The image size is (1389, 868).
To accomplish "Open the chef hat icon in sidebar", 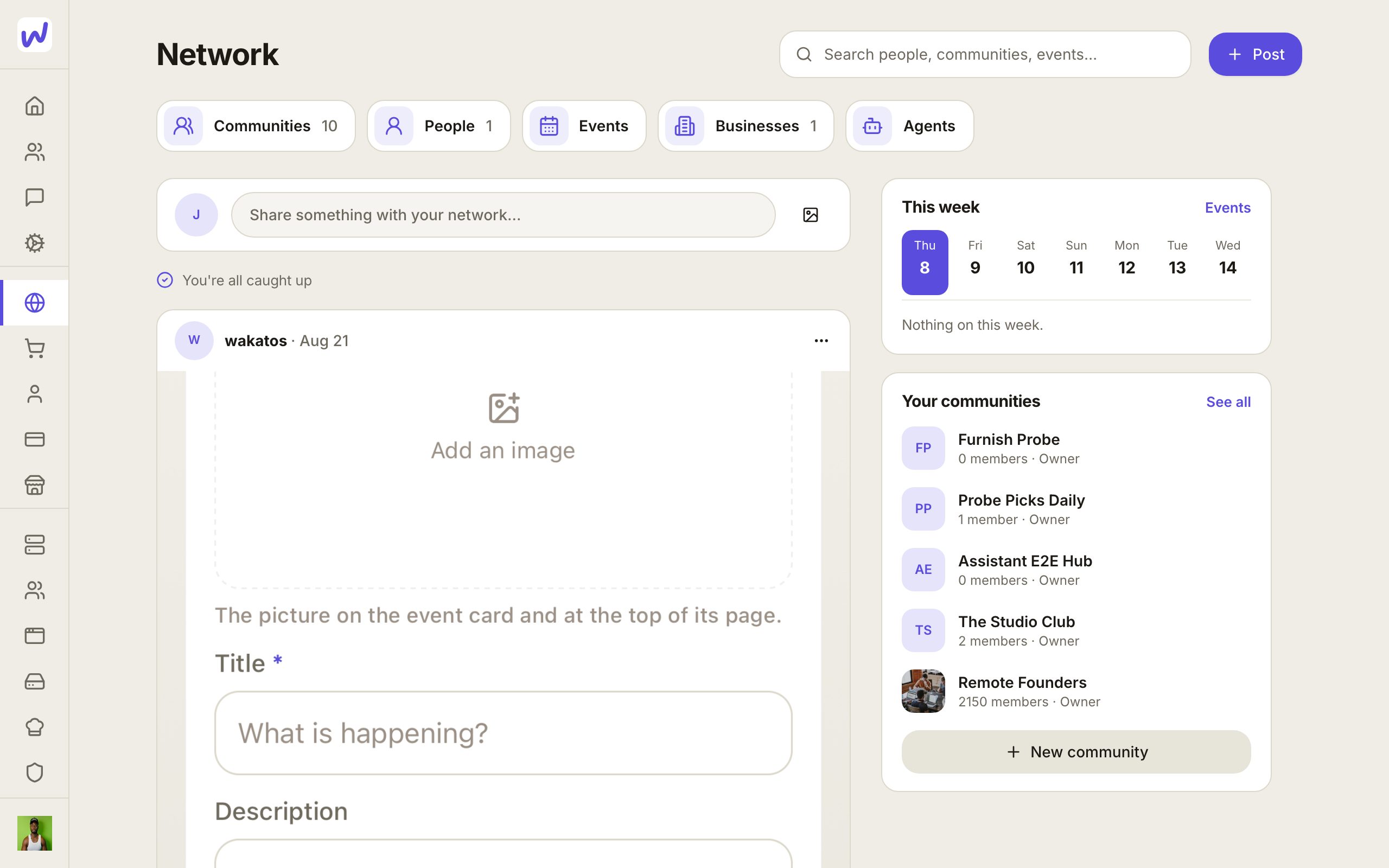I will (x=34, y=727).
